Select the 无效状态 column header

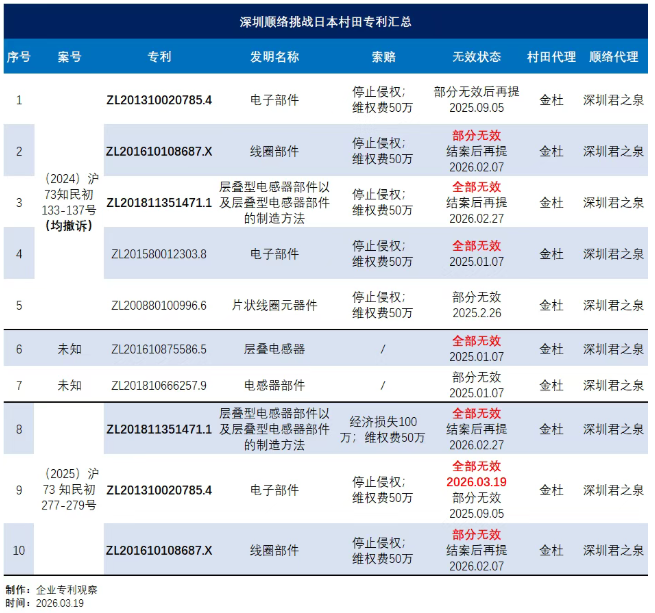(x=477, y=57)
